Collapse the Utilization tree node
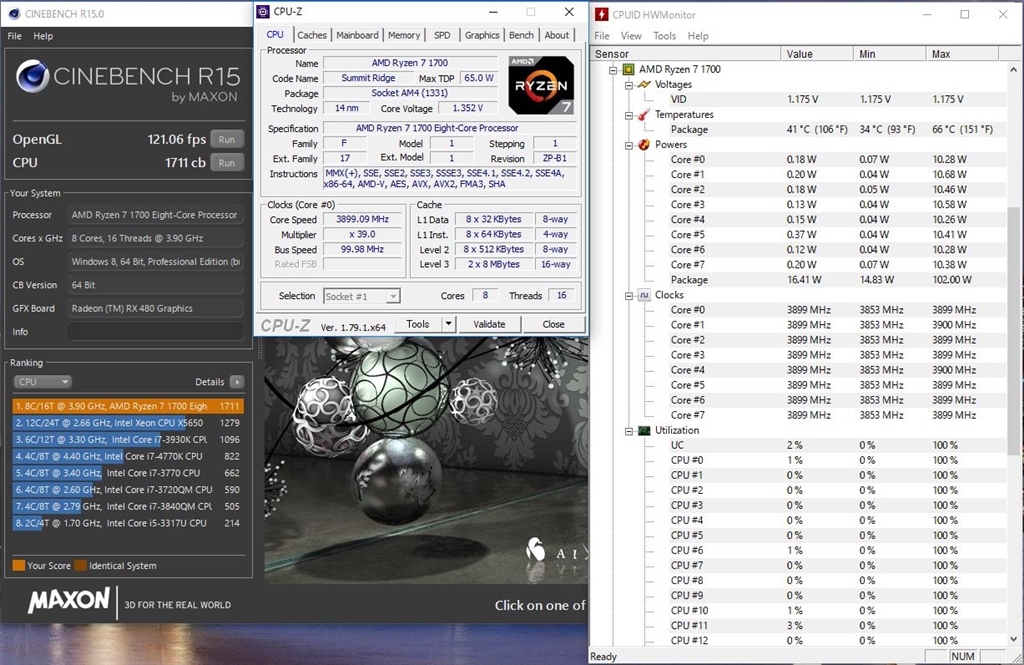Screen dimensions: 1024x665 (628, 431)
